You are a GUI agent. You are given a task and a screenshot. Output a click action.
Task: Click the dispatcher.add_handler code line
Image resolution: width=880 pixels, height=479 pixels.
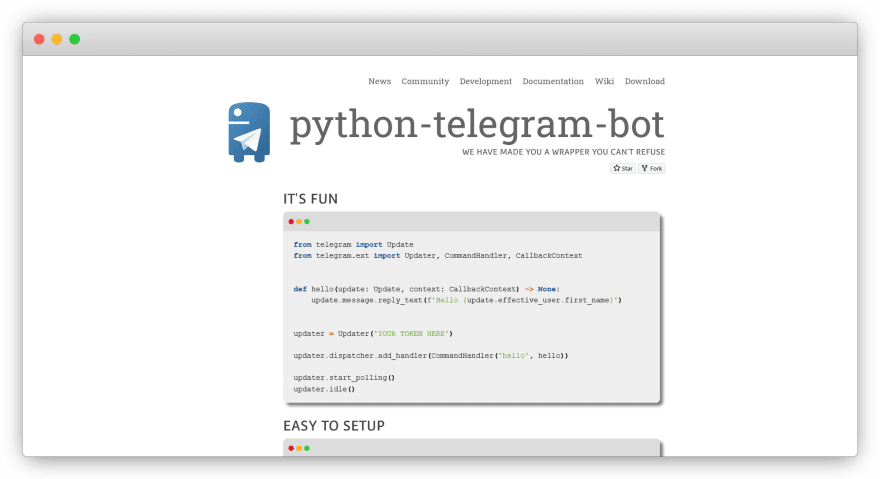430,355
